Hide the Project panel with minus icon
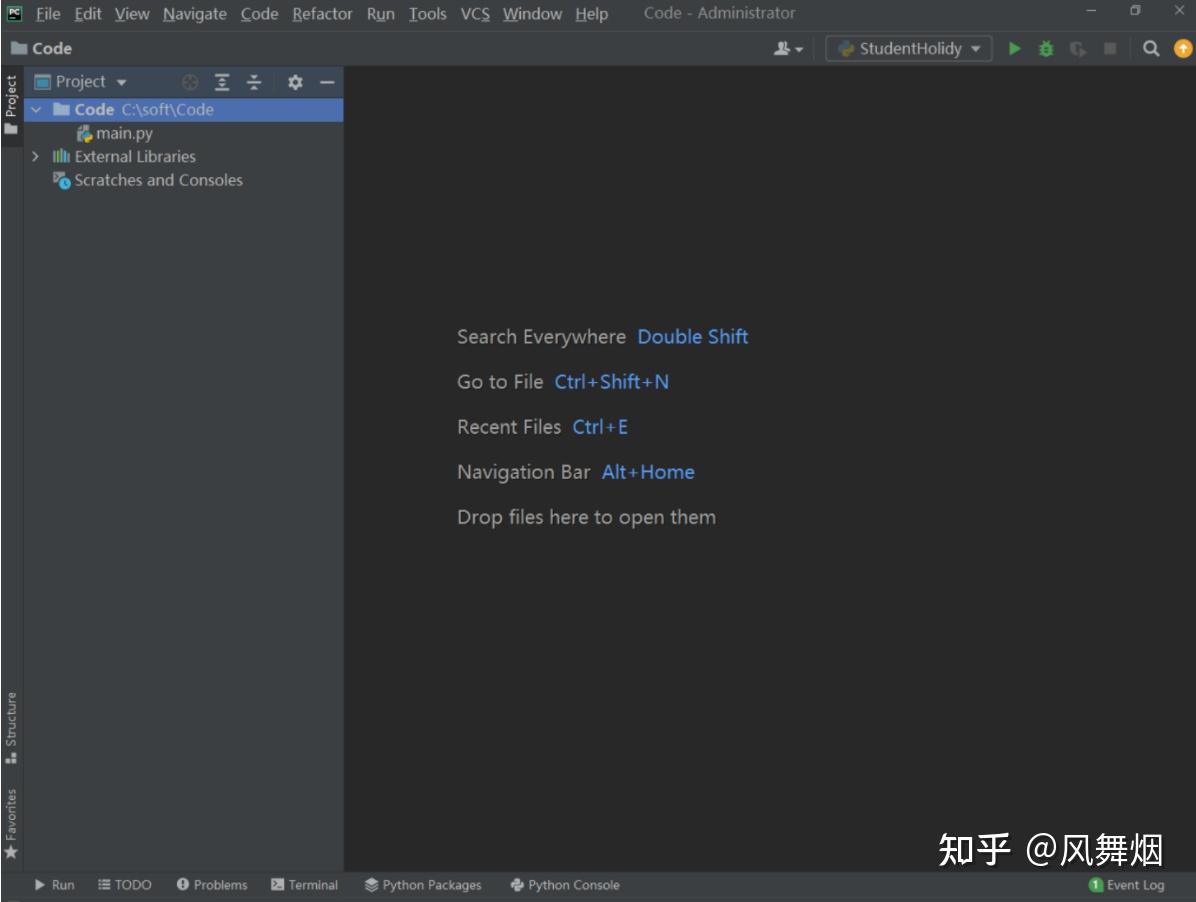Image resolution: width=1196 pixels, height=902 pixels. pyautogui.click(x=327, y=82)
